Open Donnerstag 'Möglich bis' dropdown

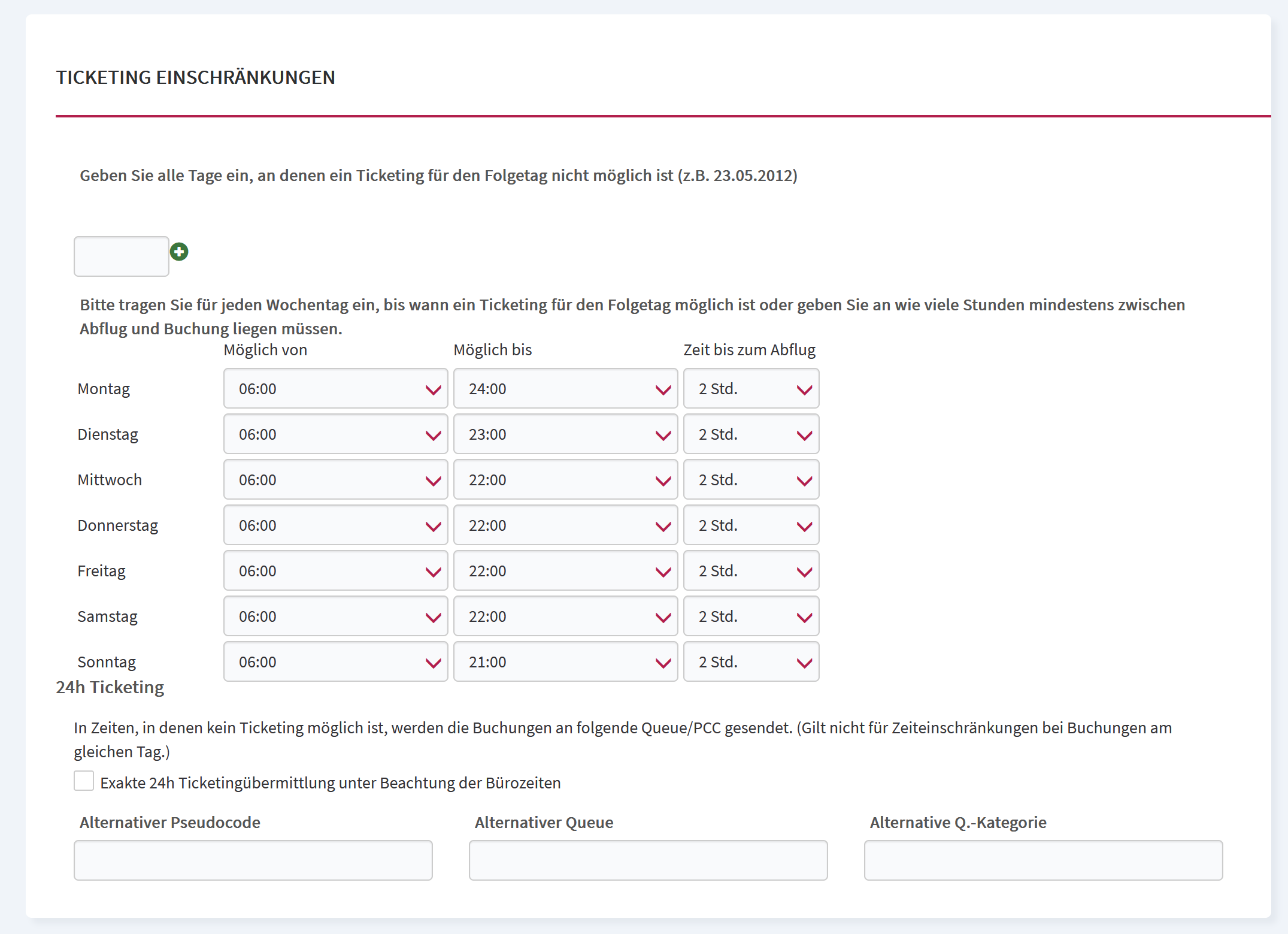tap(566, 525)
